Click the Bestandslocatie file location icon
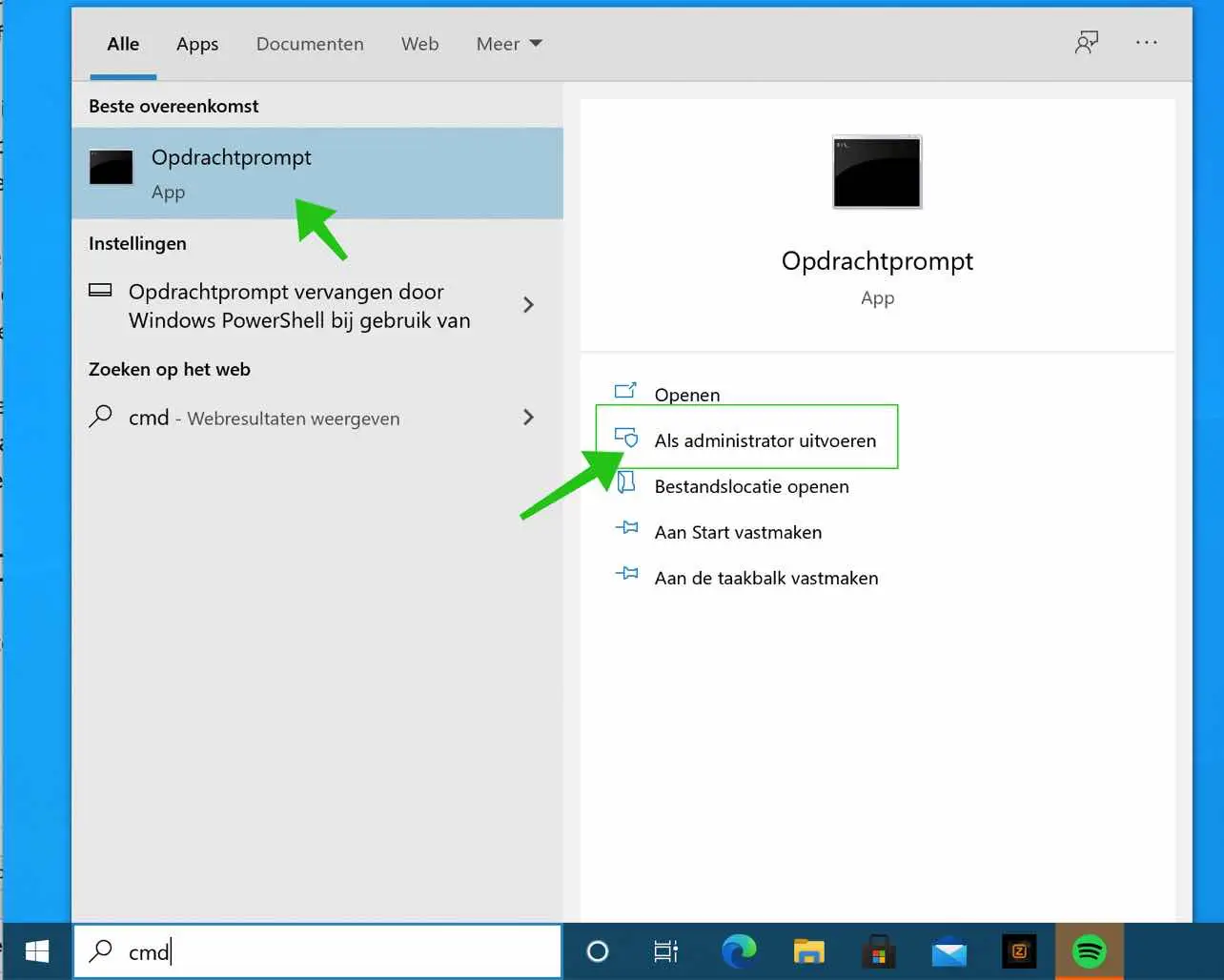The width and height of the screenshot is (1224, 980). 626,482
